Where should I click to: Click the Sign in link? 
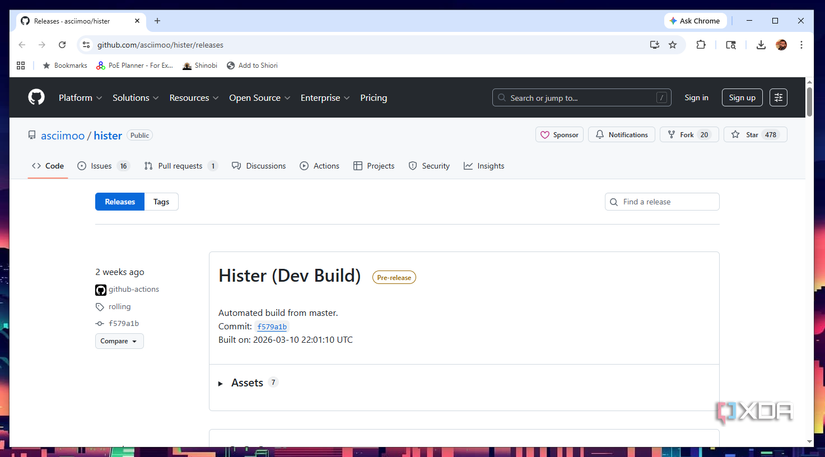pyautogui.click(x=696, y=97)
